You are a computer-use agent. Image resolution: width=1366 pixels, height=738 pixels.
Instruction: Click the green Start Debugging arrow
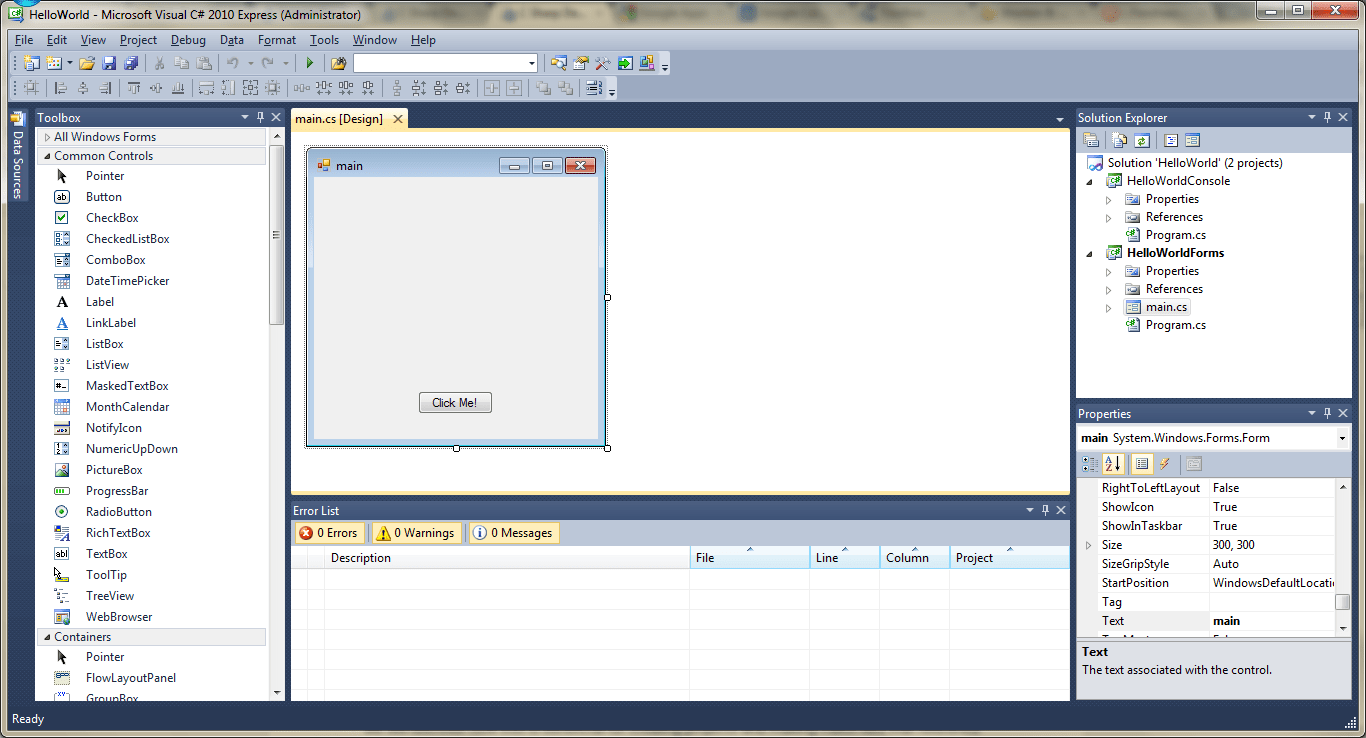[310, 63]
